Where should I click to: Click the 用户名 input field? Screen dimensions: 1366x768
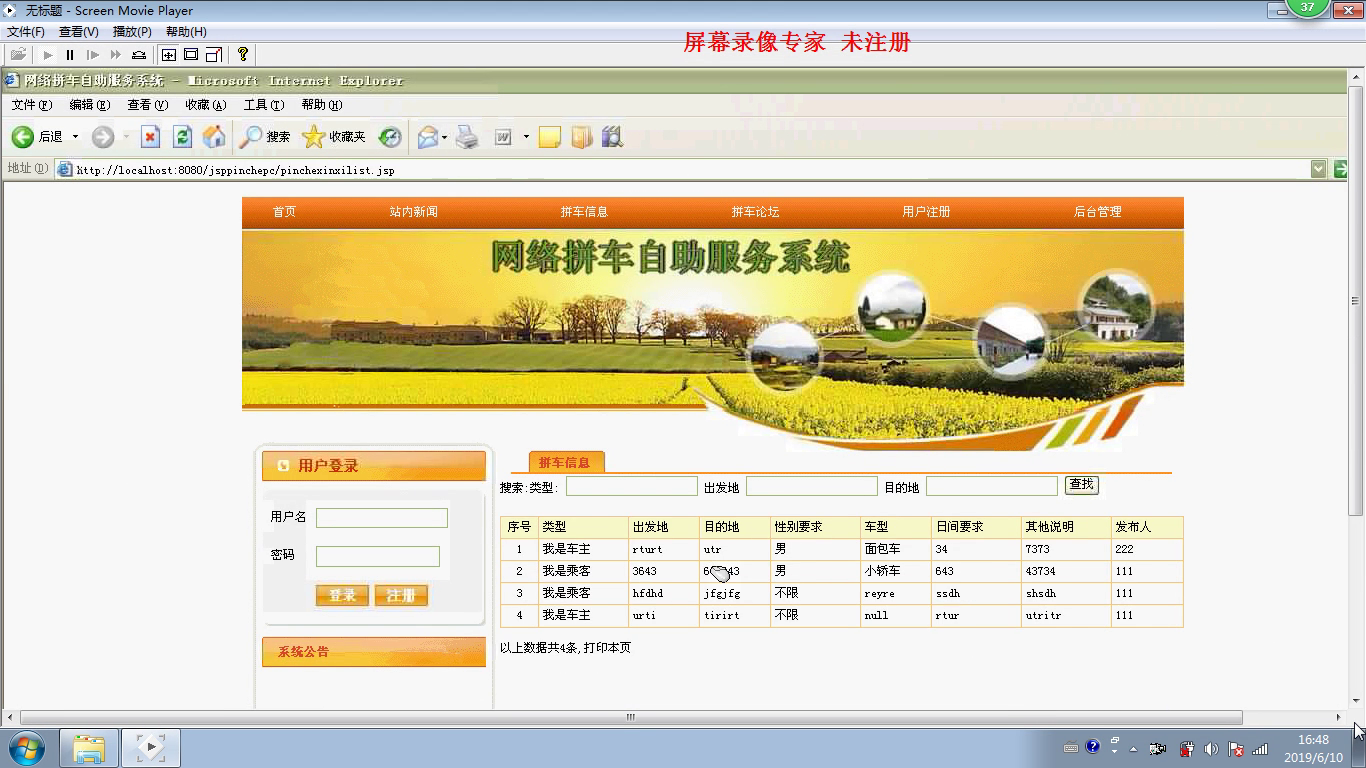[x=382, y=518]
